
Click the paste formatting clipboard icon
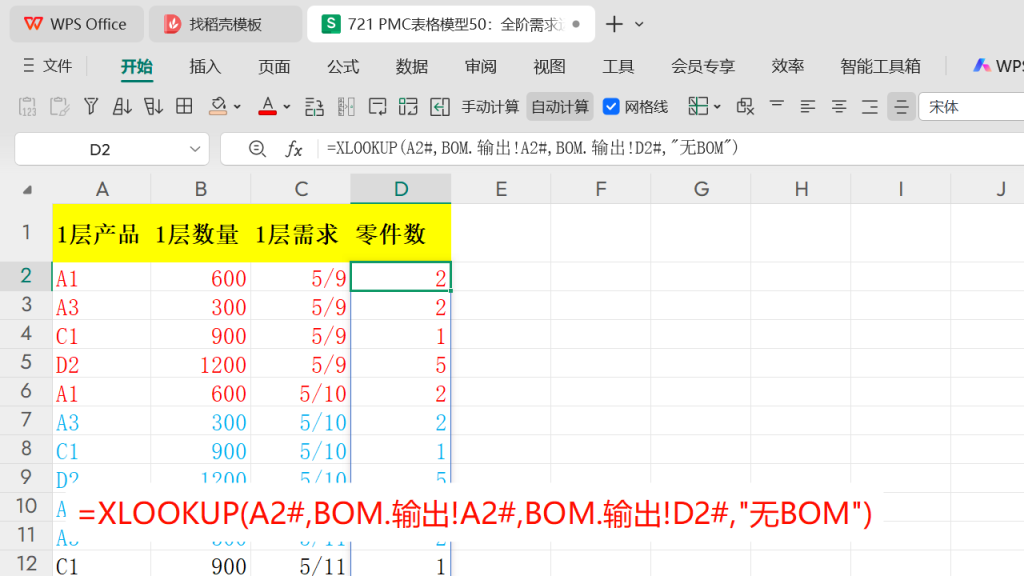pyautogui.click(x=59, y=106)
